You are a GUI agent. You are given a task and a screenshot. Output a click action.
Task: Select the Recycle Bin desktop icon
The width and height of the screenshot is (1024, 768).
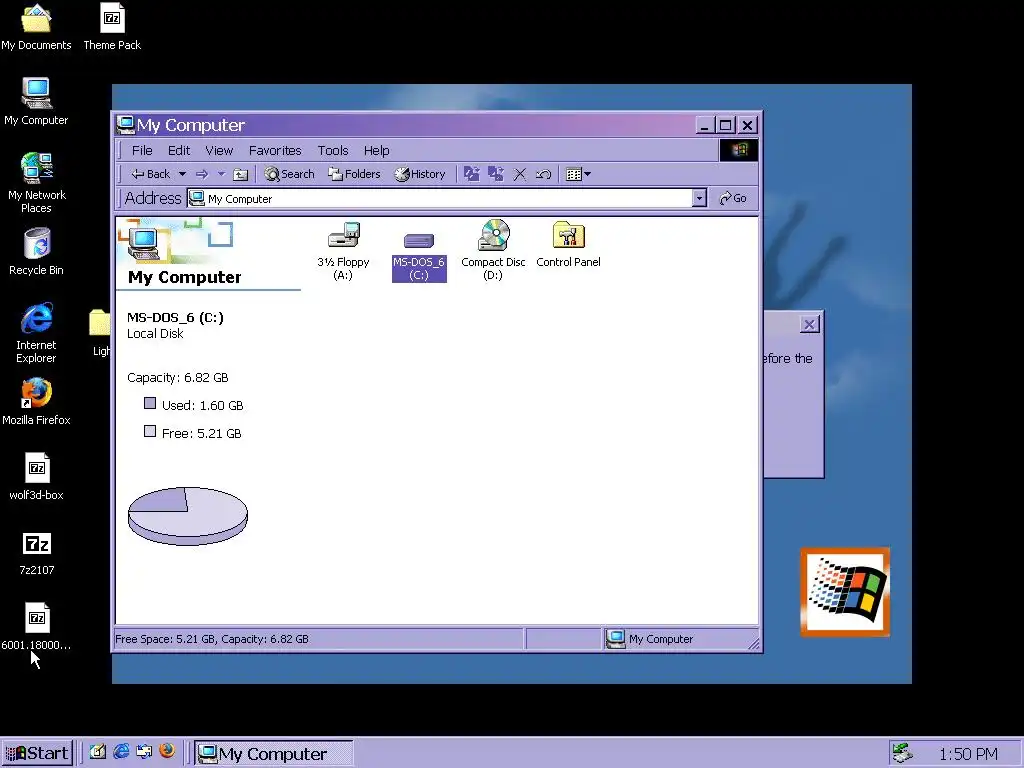(x=37, y=252)
